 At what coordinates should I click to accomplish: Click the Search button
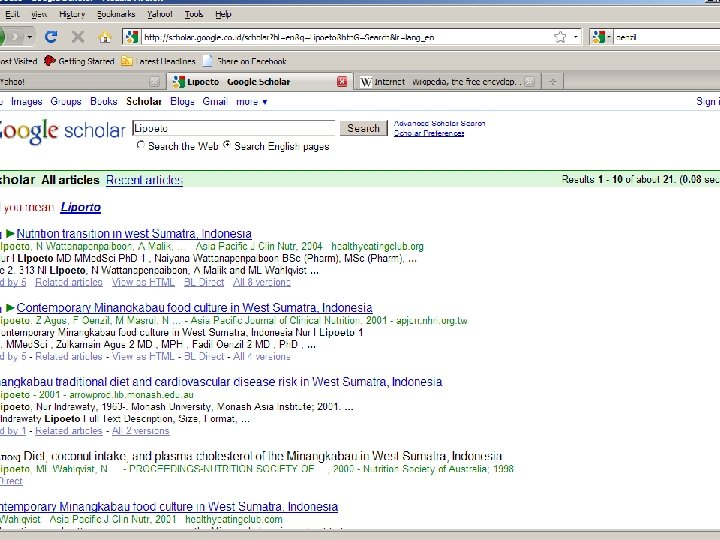363,128
